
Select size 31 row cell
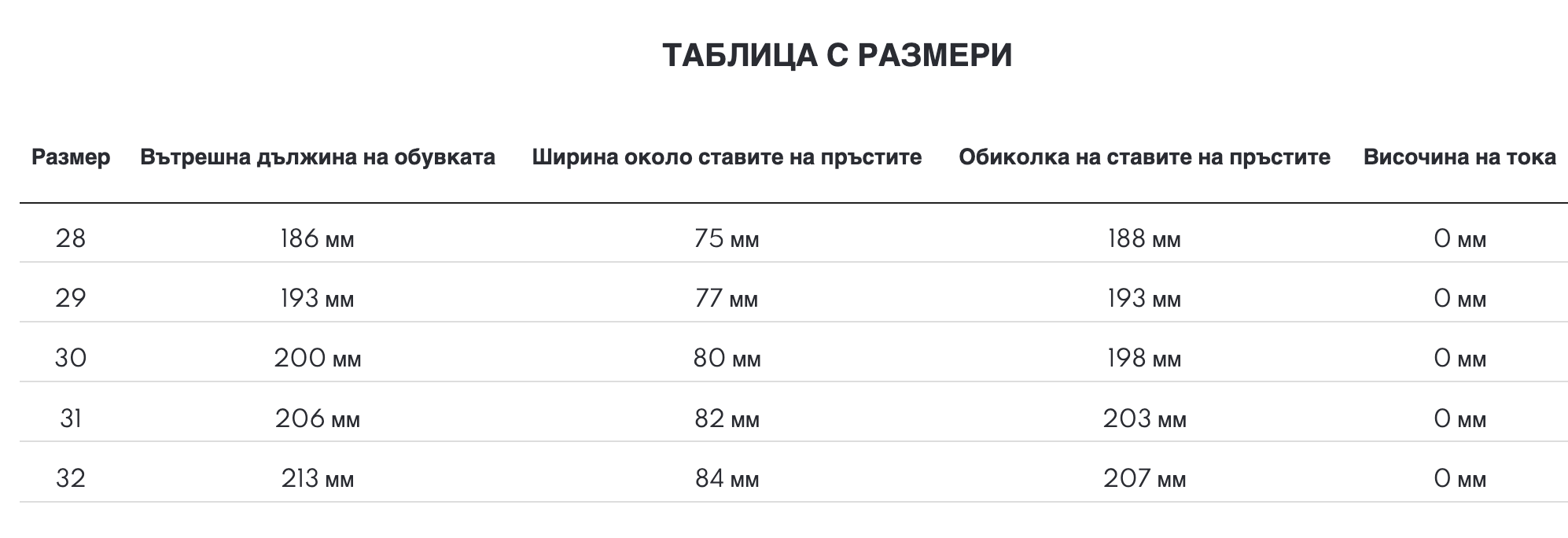pyautogui.click(x=71, y=418)
